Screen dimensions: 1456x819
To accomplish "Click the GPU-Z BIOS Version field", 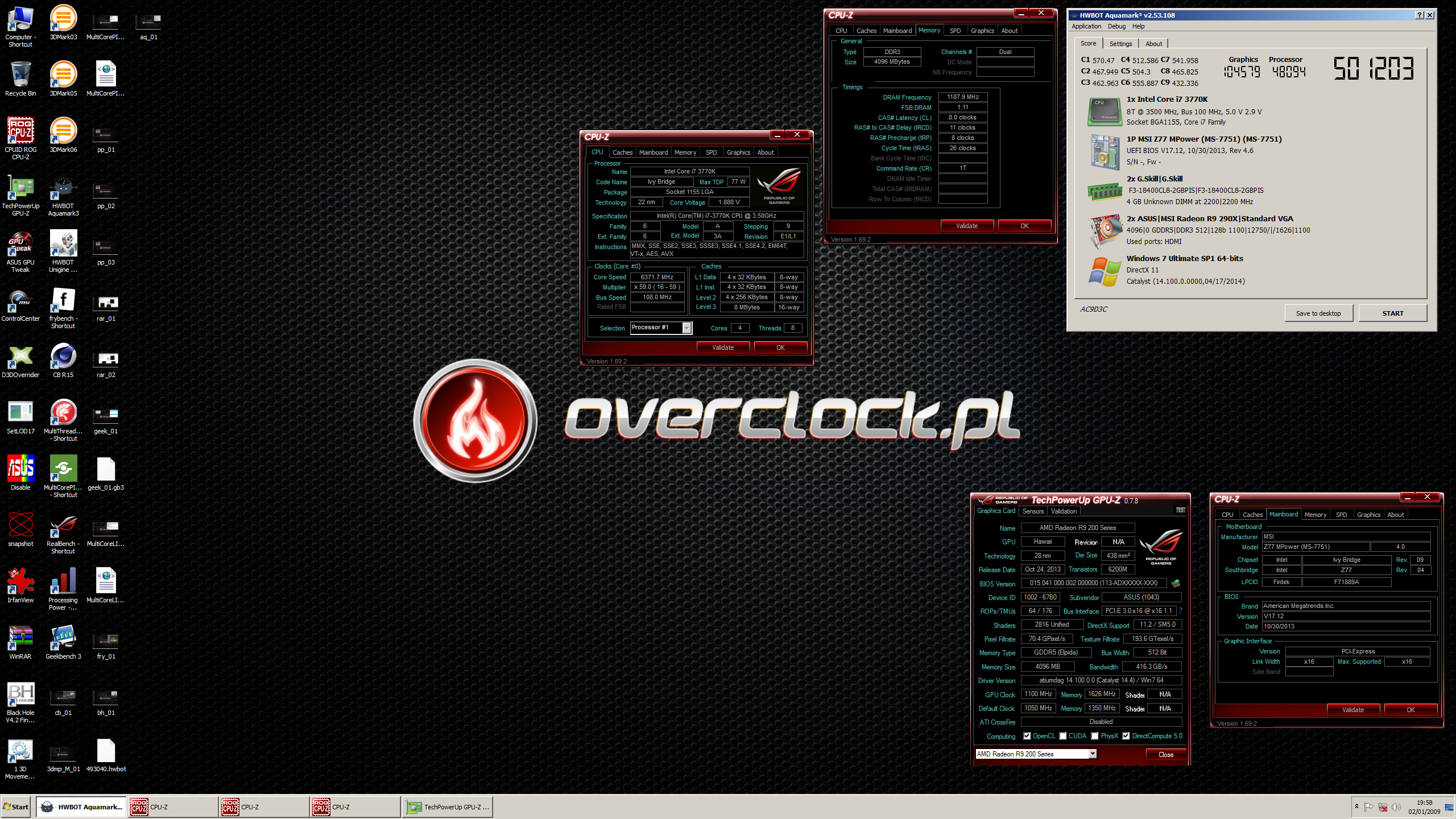I will 1093,583.
